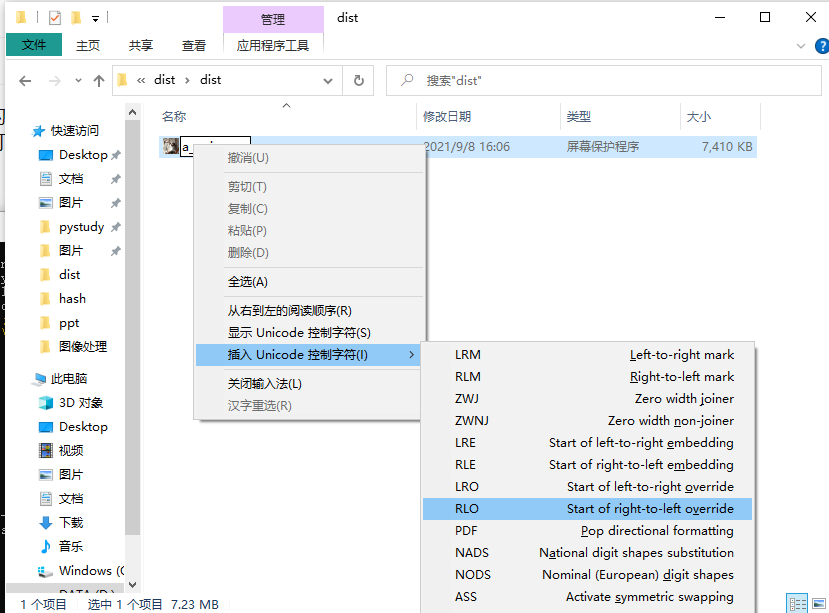Expand address bar history dropdown
This screenshot has width=829, height=613.
(x=328, y=81)
